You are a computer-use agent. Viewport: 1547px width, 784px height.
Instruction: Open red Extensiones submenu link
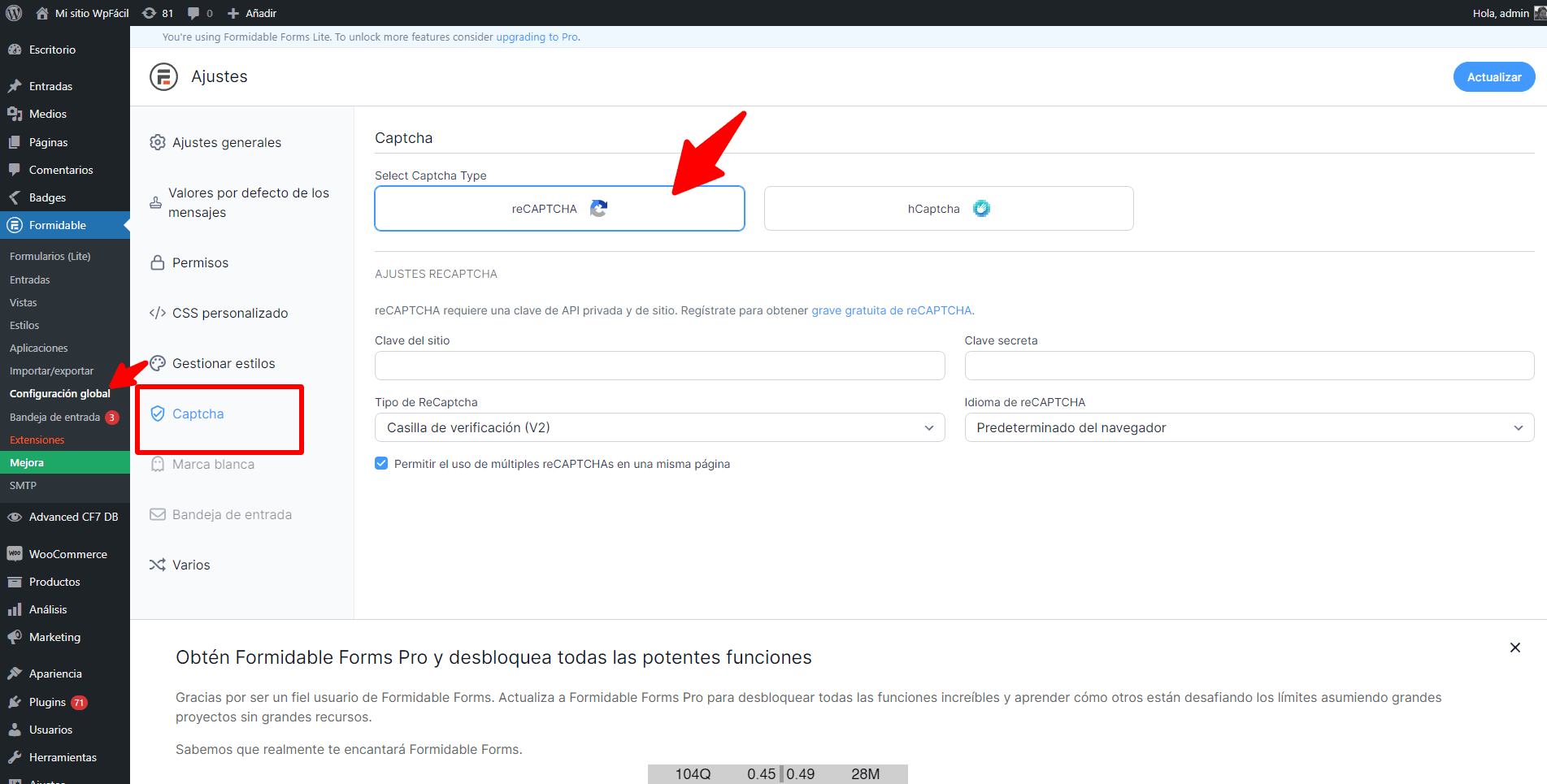[x=37, y=440]
